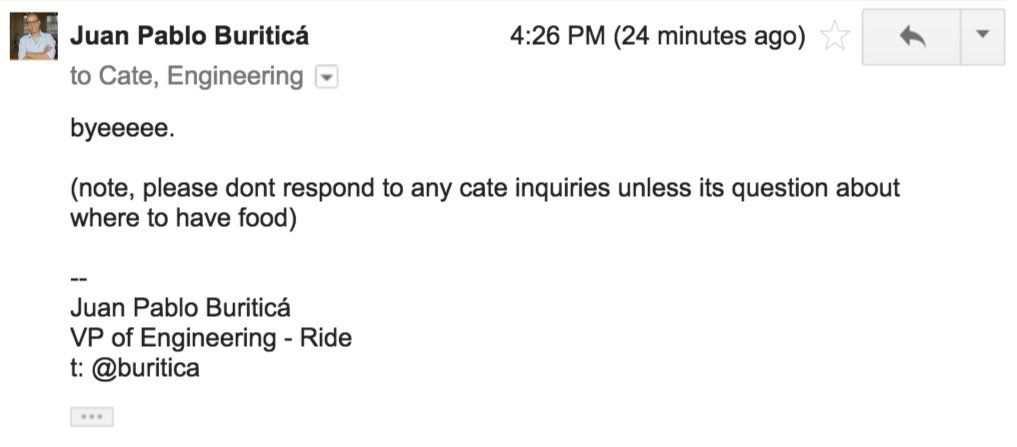Click the "byeeeee." message line

(122, 129)
